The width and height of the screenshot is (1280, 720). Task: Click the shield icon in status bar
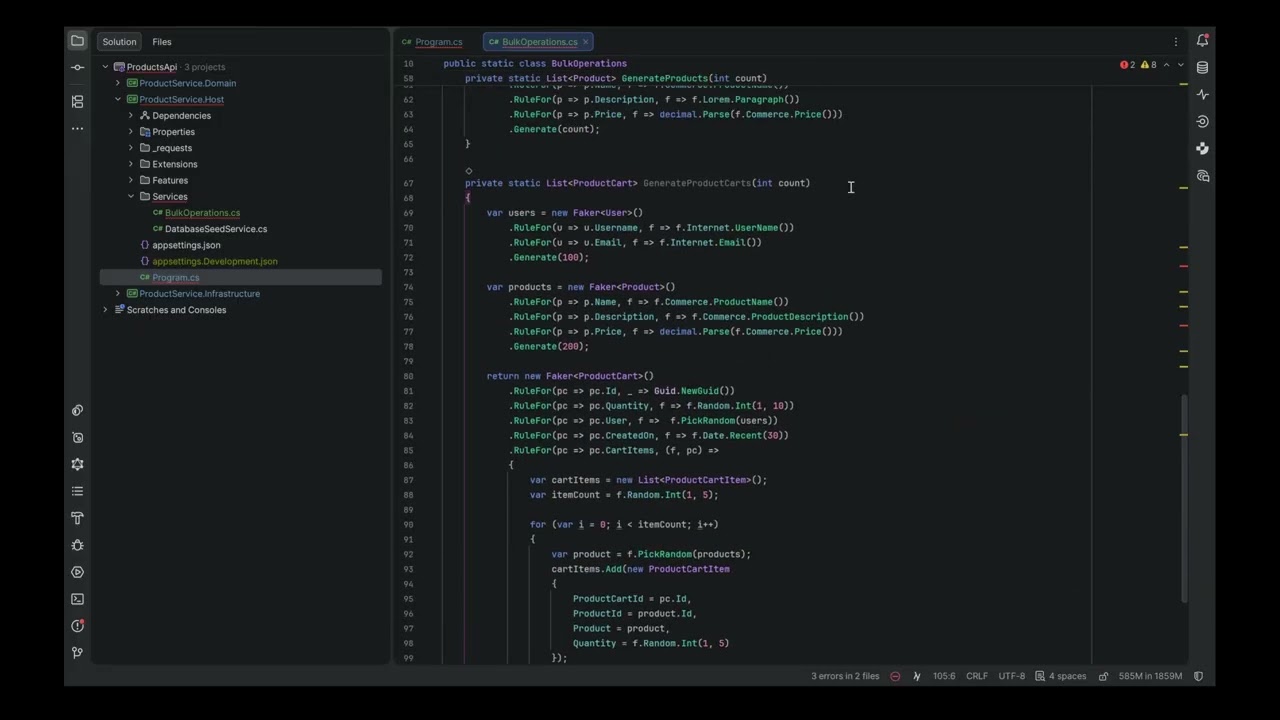click(x=1199, y=676)
